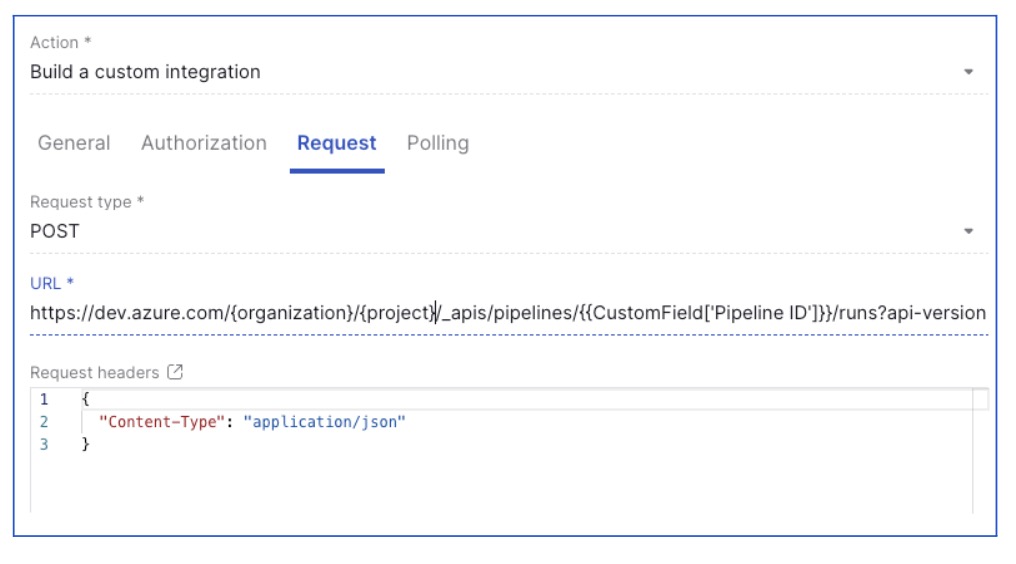Open the Request headers external link icon
The width and height of the screenshot is (1016, 564).
point(175,372)
